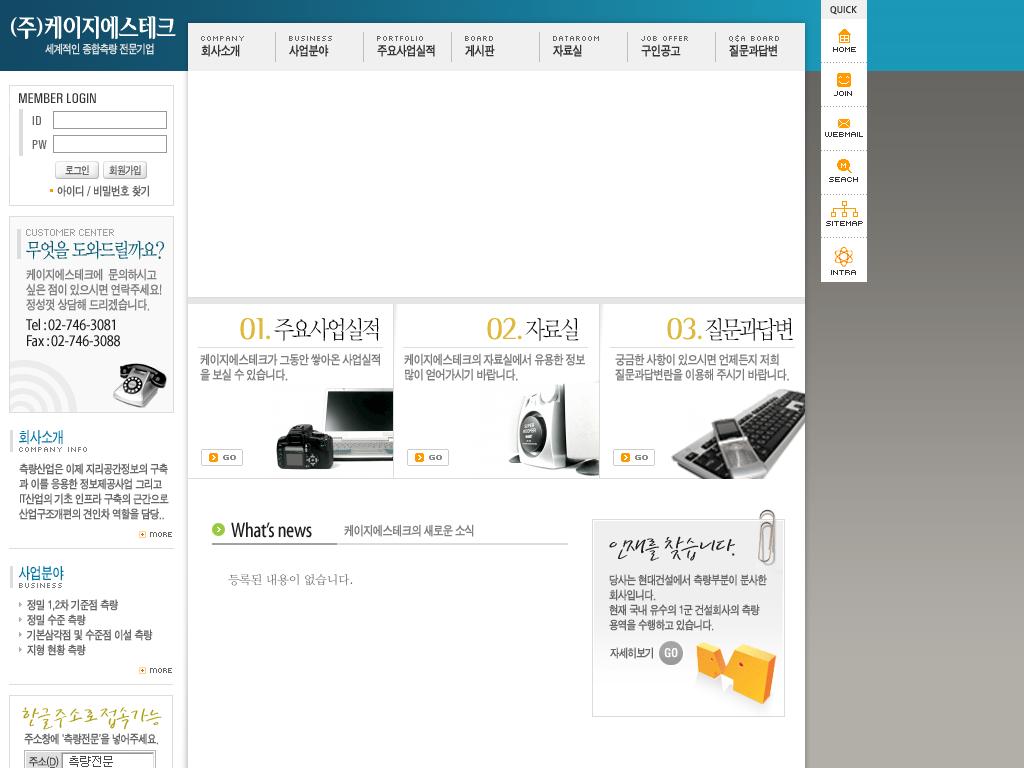
Task: Expand MORE under 사업분야 section
Action: point(156,670)
